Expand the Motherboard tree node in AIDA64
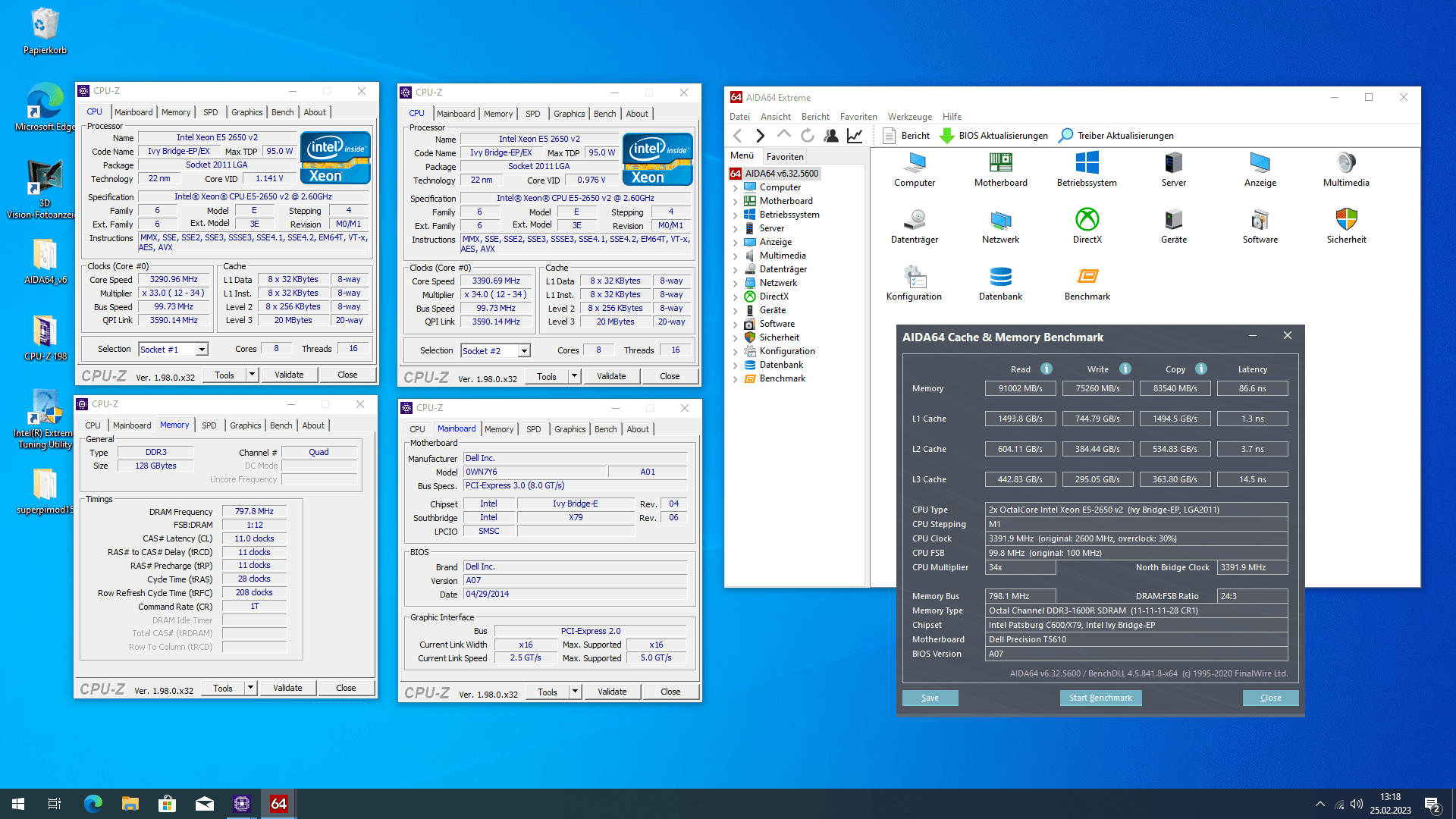1456x819 pixels. [x=735, y=201]
